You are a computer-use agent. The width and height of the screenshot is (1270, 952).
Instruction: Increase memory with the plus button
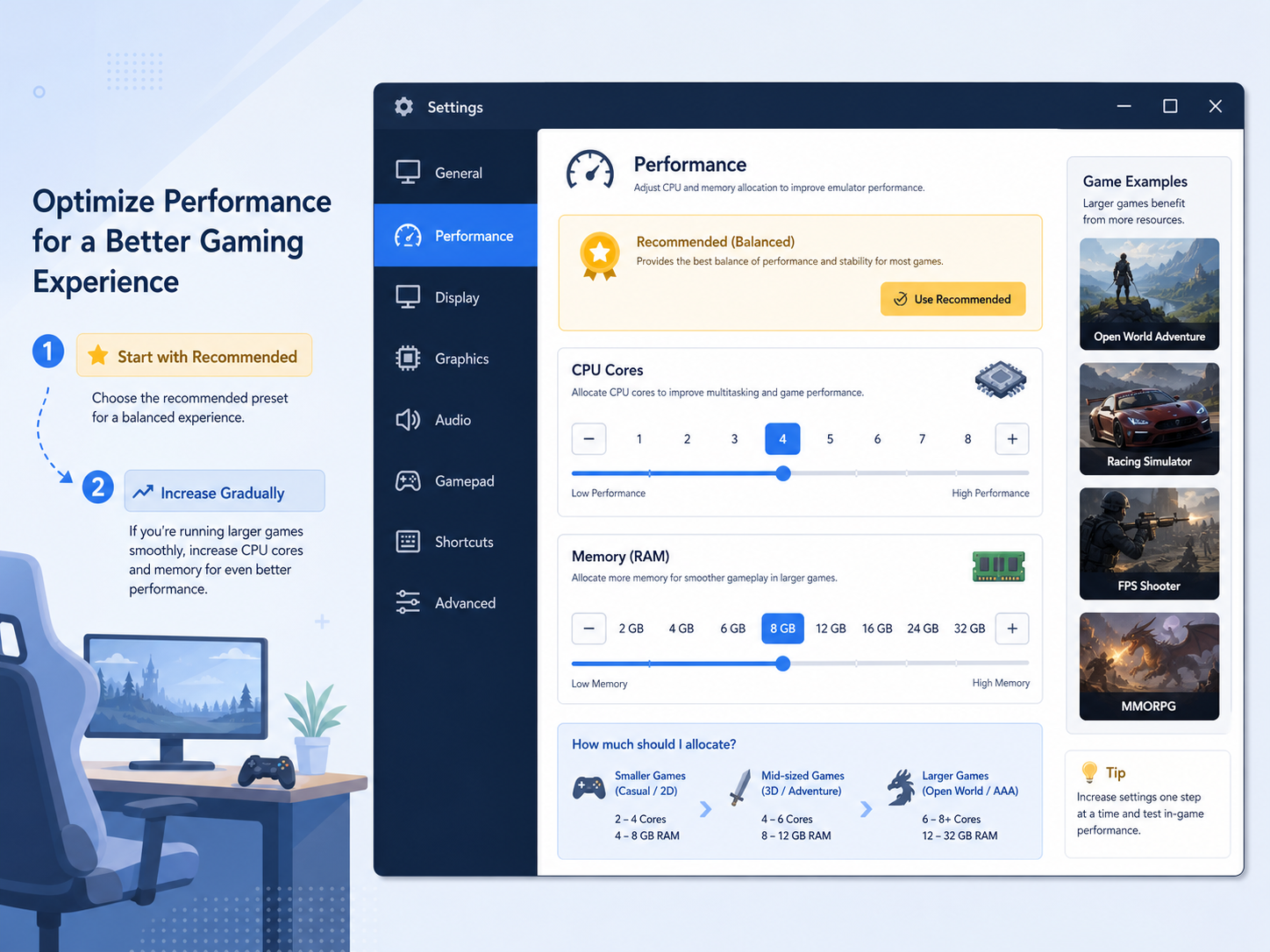(x=1012, y=629)
